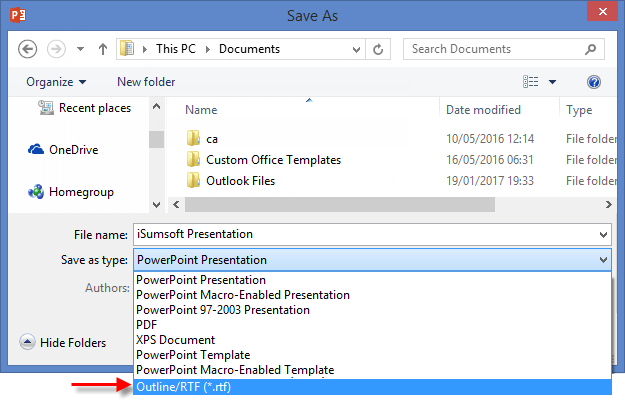
Task: Select OneDrive in the navigation pane
Action: pos(73,150)
